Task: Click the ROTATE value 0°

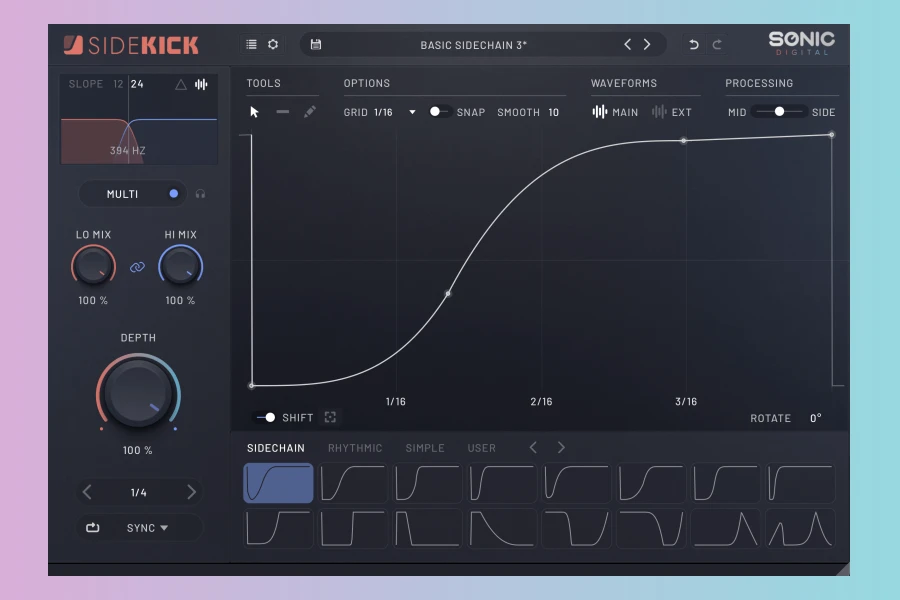Action: (x=816, y=418)
